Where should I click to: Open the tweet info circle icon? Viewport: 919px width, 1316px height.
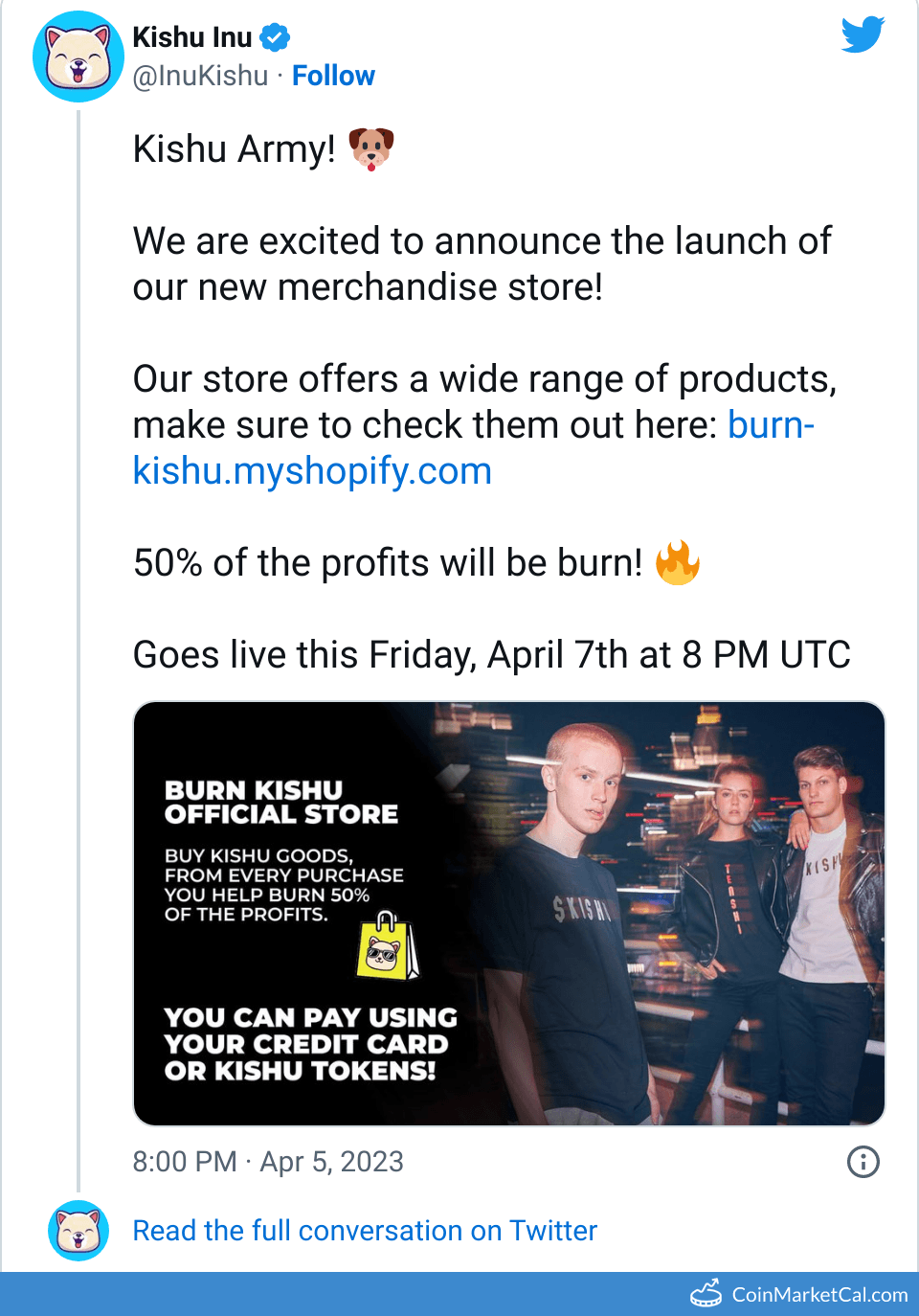coord(863,1162)
